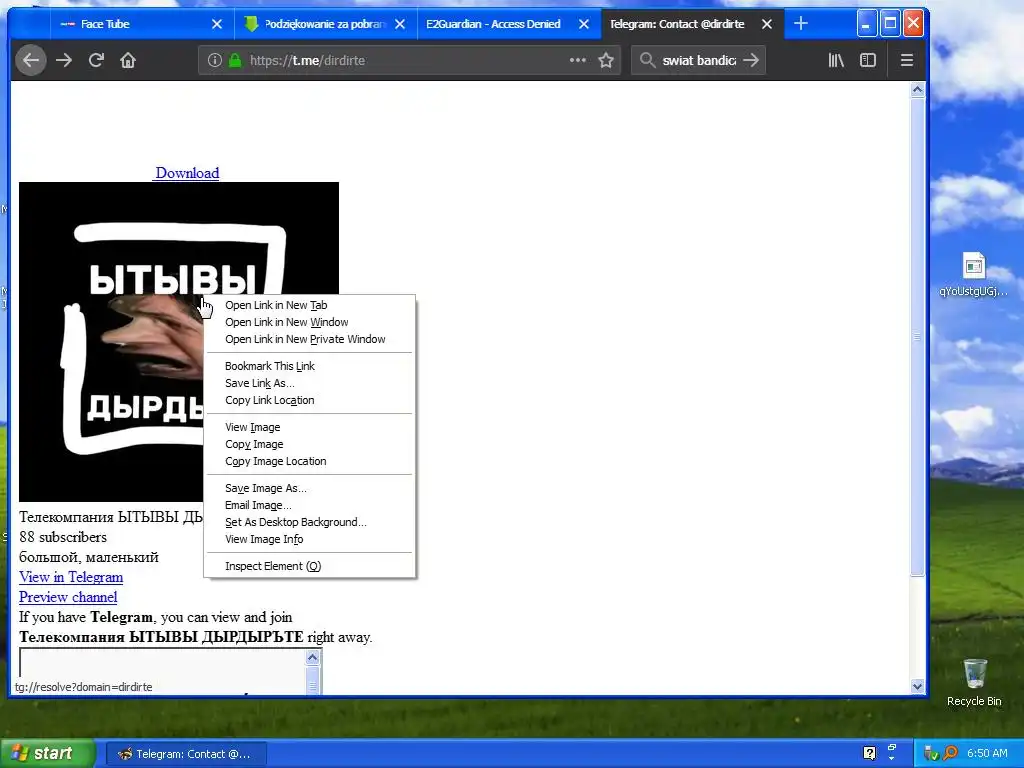Select Email Image...
This screenshot has height=768, width=1024.
[310, 505]
